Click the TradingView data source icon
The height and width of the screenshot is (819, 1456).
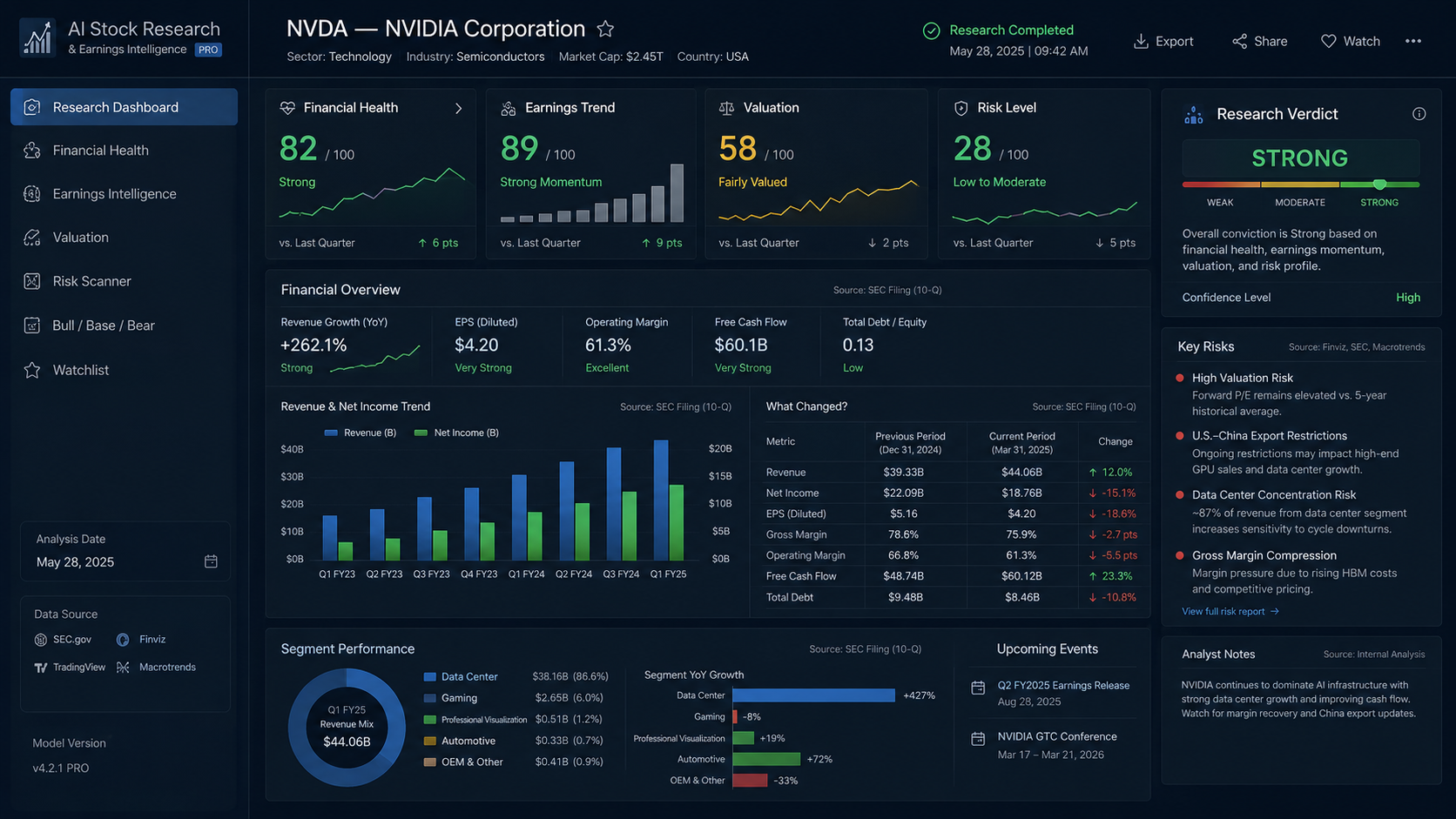coord(40,668)
